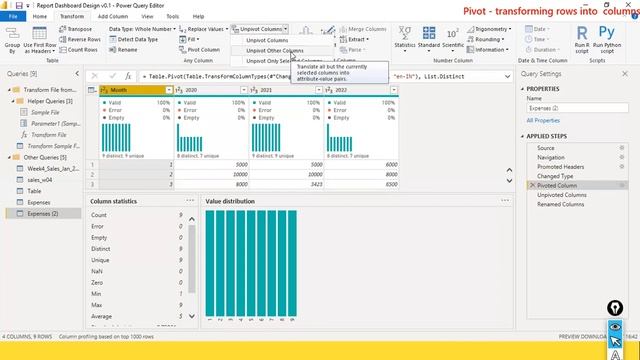
Task: Collapse Helper Queries folder
Action: point(13,101)
